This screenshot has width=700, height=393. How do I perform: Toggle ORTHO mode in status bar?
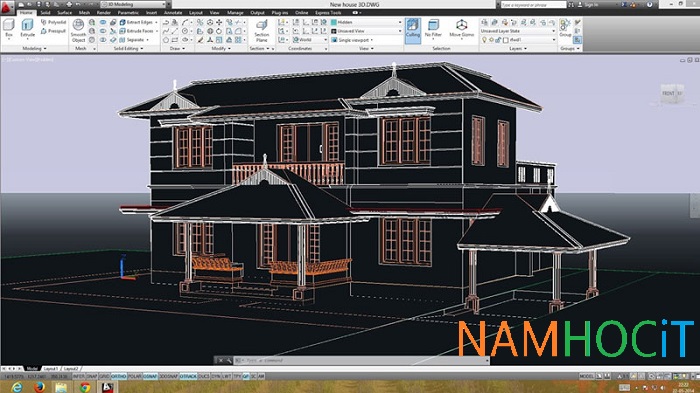(x=119, y=376)
